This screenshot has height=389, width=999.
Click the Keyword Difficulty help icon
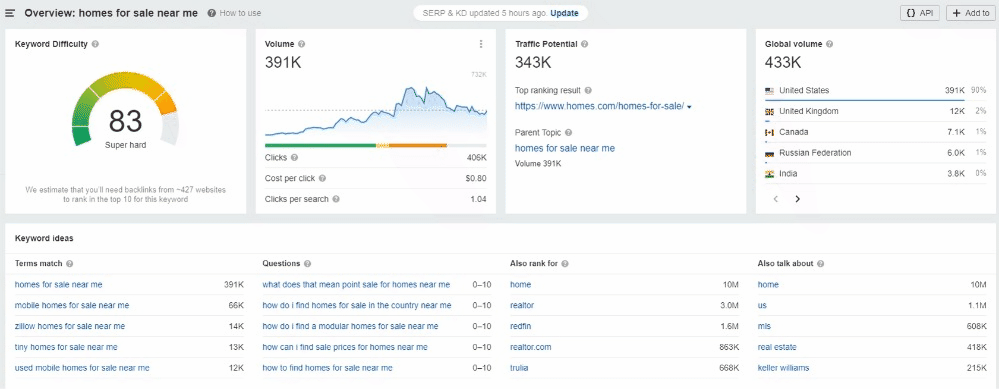(x=95, y=45)
